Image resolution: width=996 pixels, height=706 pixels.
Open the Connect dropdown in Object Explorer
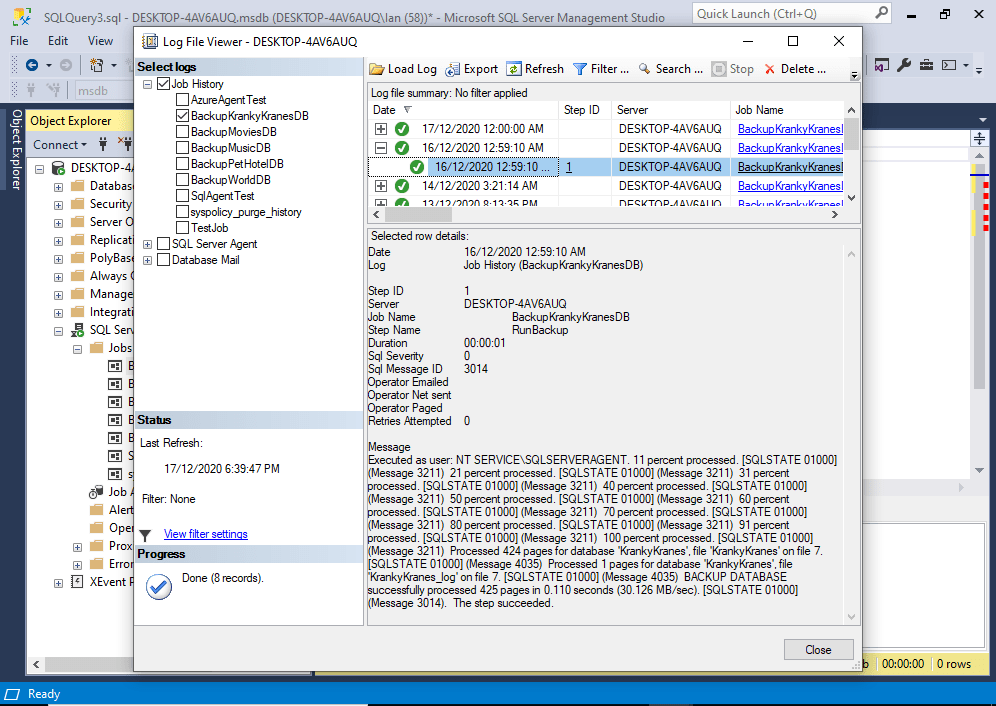pyautogui.click(x=60, y=145)
